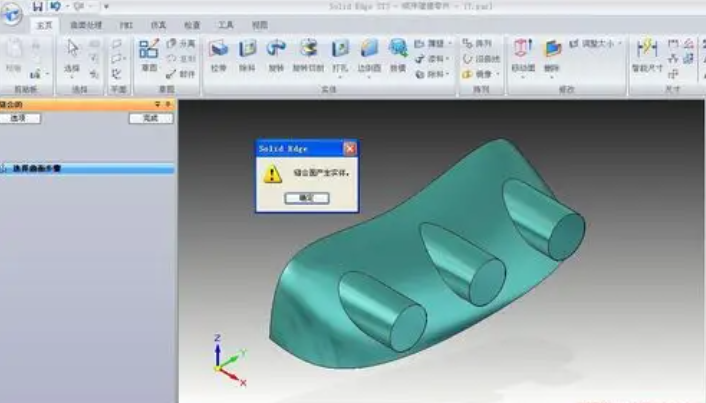Image resolution: width=706 pixels, height=403 pixels.
Task: Select the Hole (打孔) tool
Action: point(340,52)
